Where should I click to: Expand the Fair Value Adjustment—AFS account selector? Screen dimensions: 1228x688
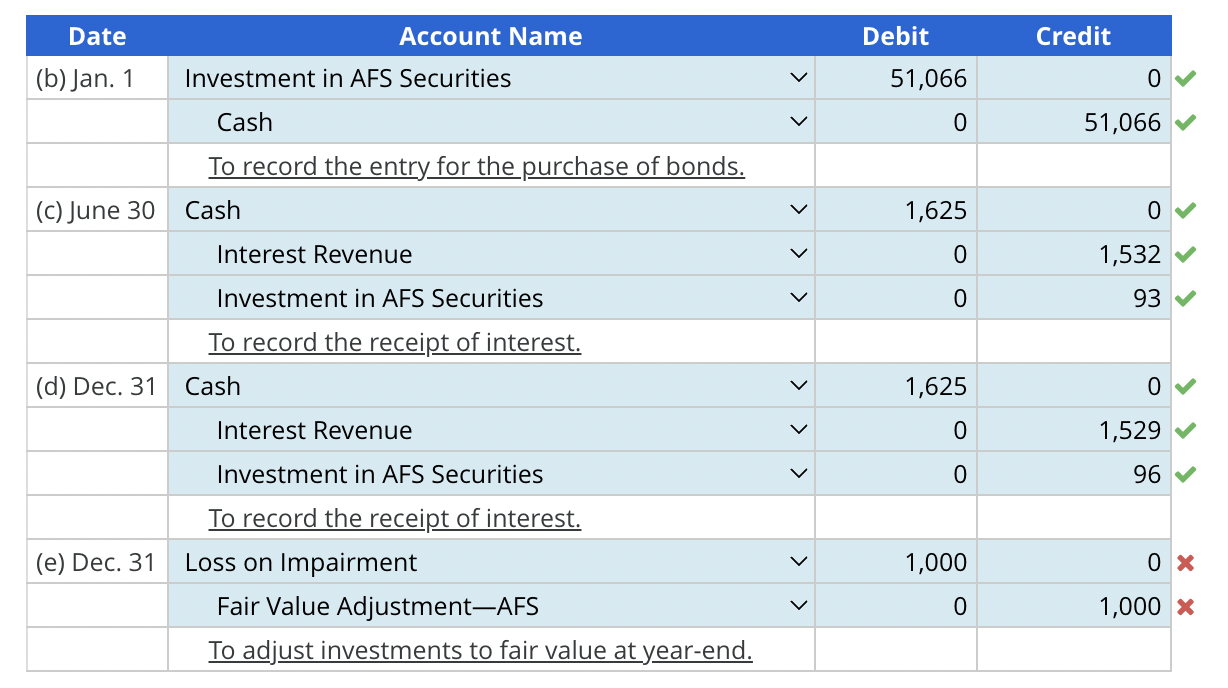tap(797, 605)
